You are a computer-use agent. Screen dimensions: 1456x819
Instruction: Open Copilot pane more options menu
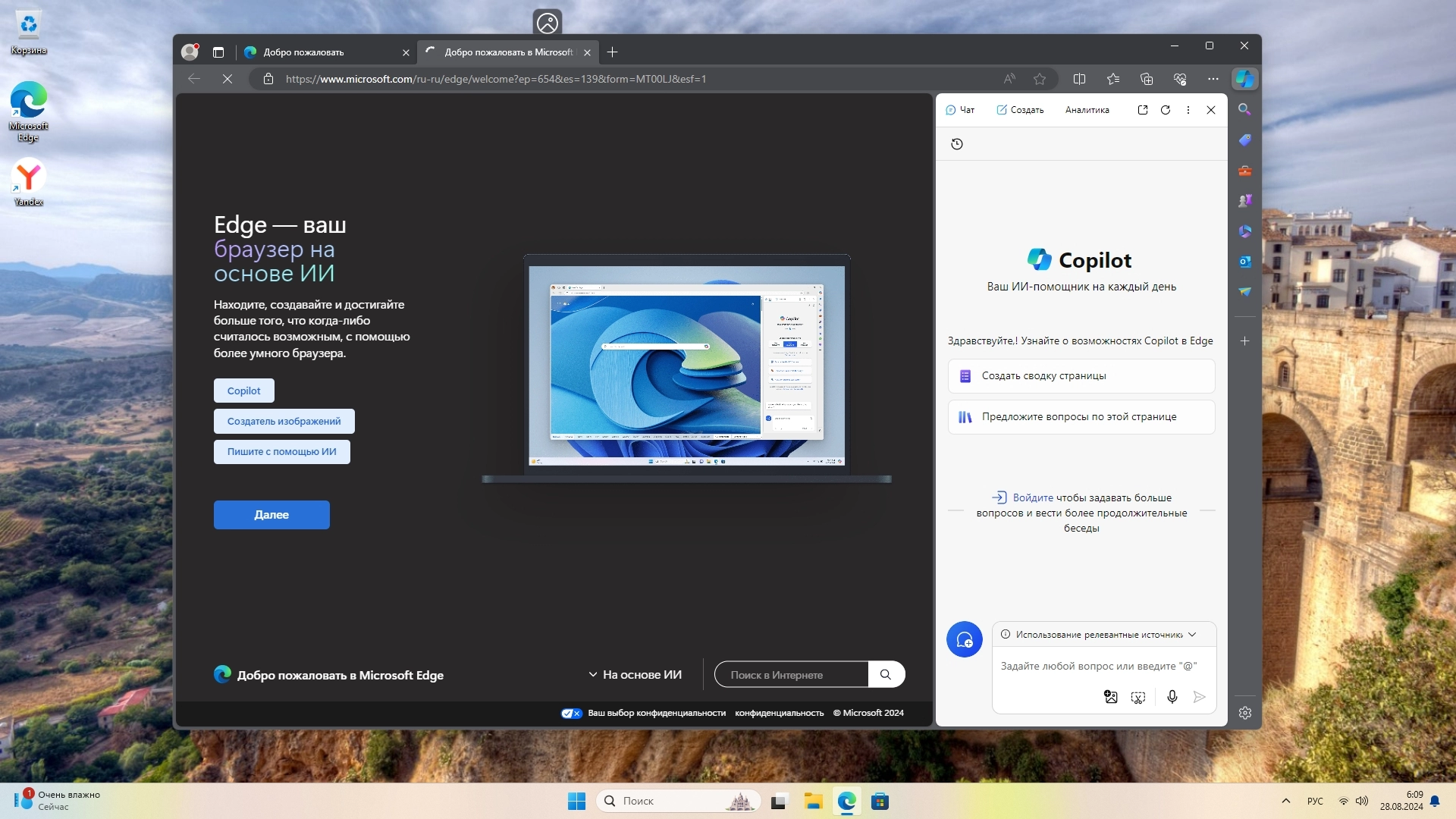[1188, 110]
